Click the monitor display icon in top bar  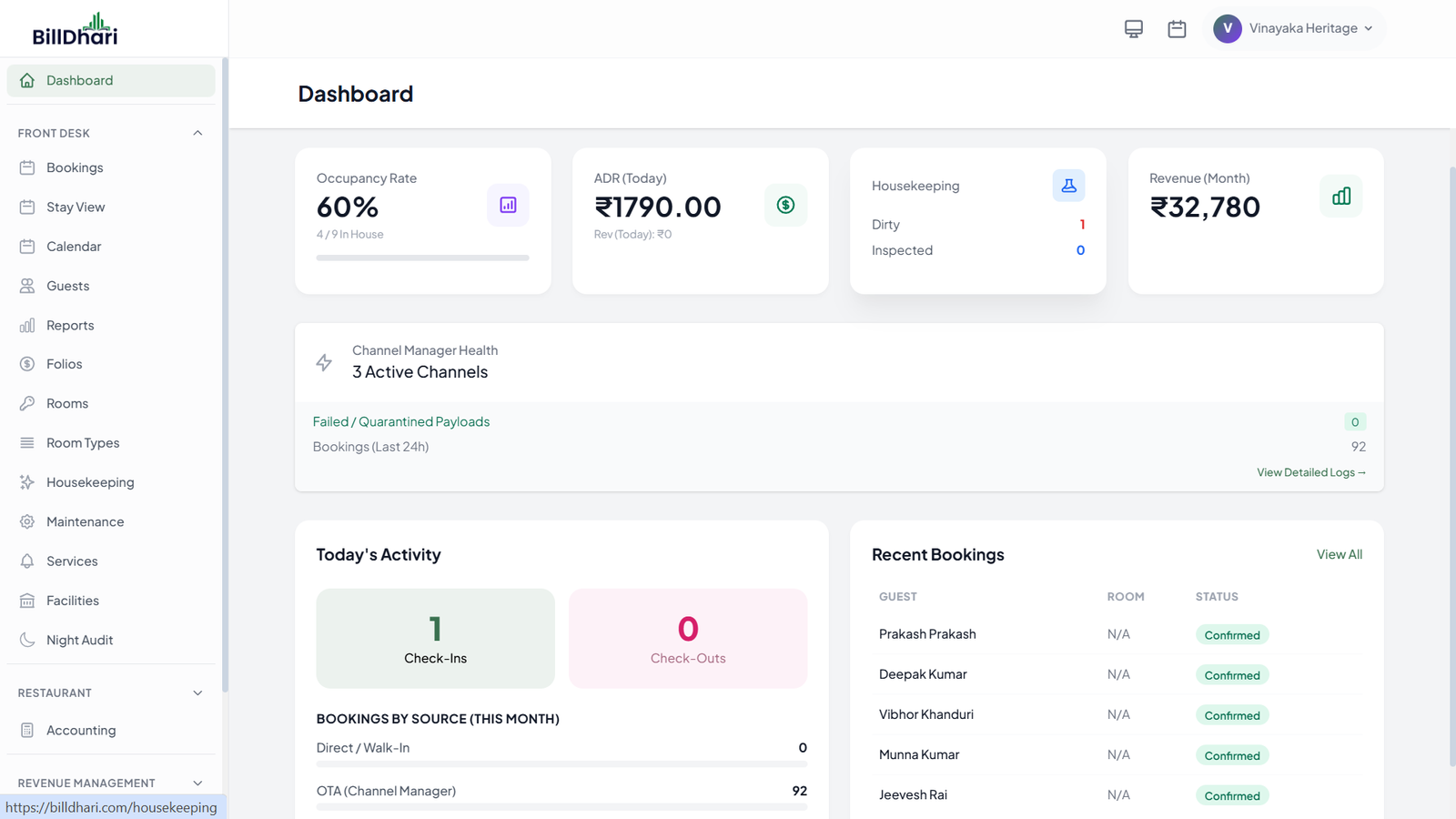tap(1133, 28)
